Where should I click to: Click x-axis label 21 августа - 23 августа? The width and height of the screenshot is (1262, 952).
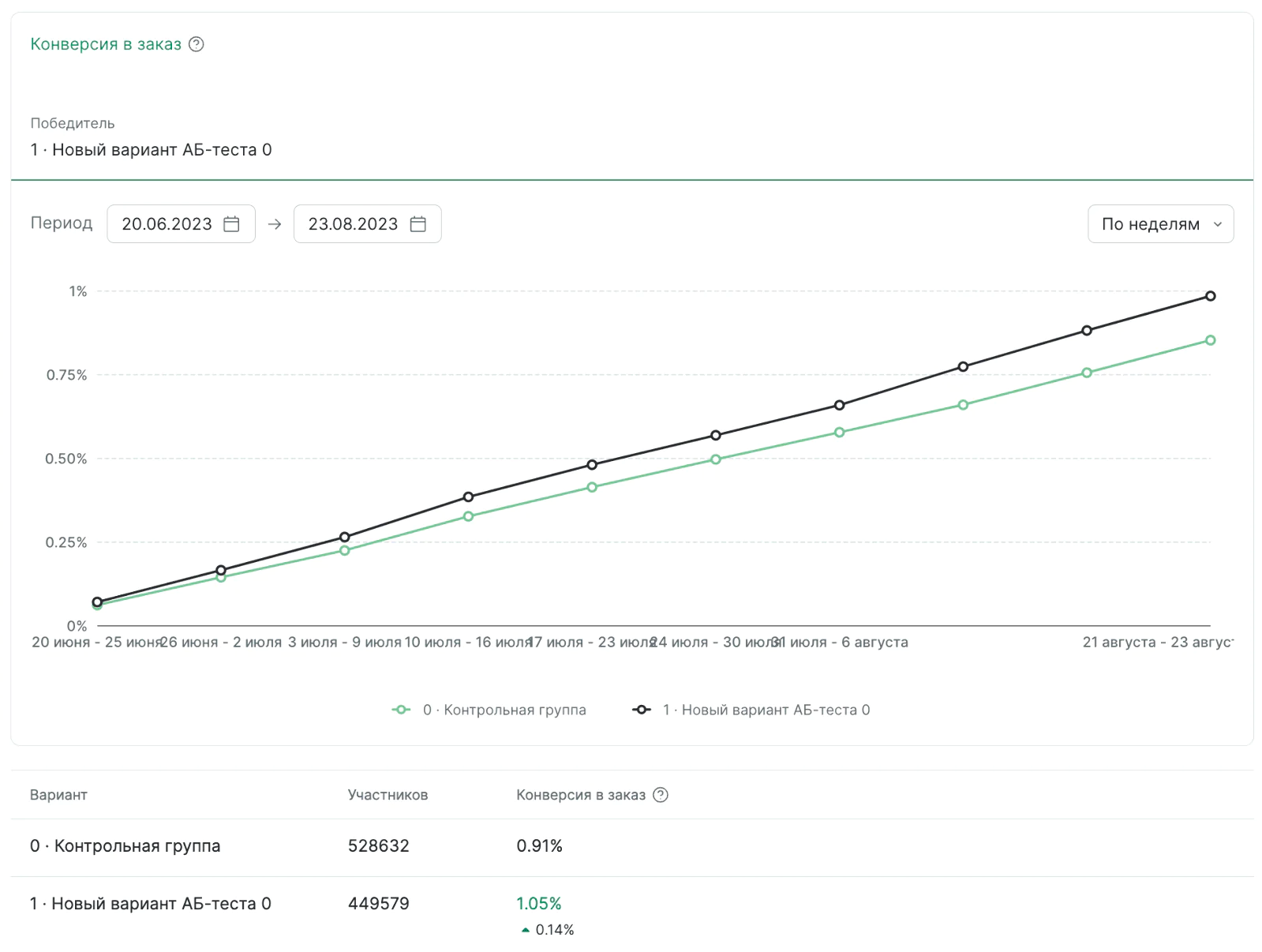(x=1158, y=643)
